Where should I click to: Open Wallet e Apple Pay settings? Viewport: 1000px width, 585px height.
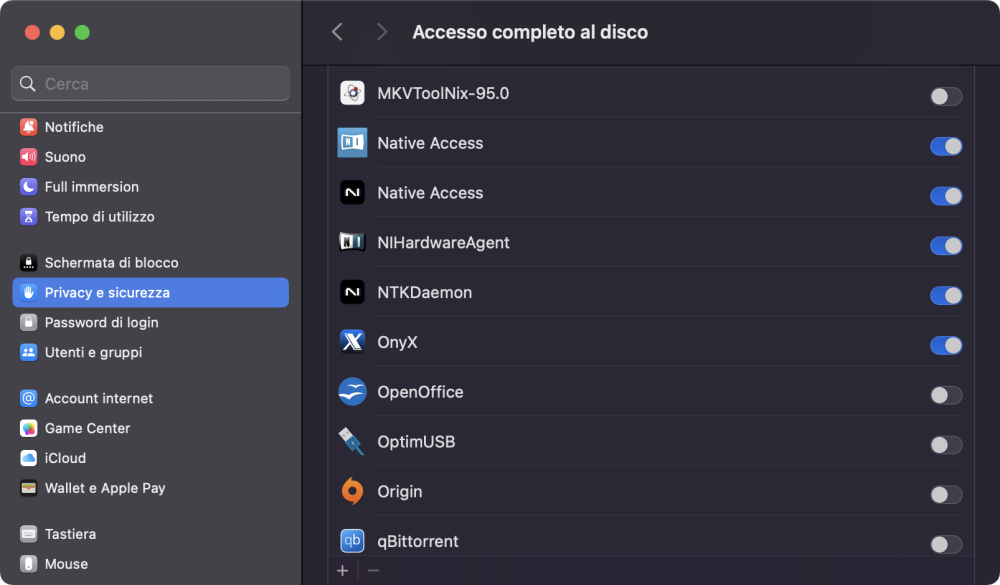(105, 488)
